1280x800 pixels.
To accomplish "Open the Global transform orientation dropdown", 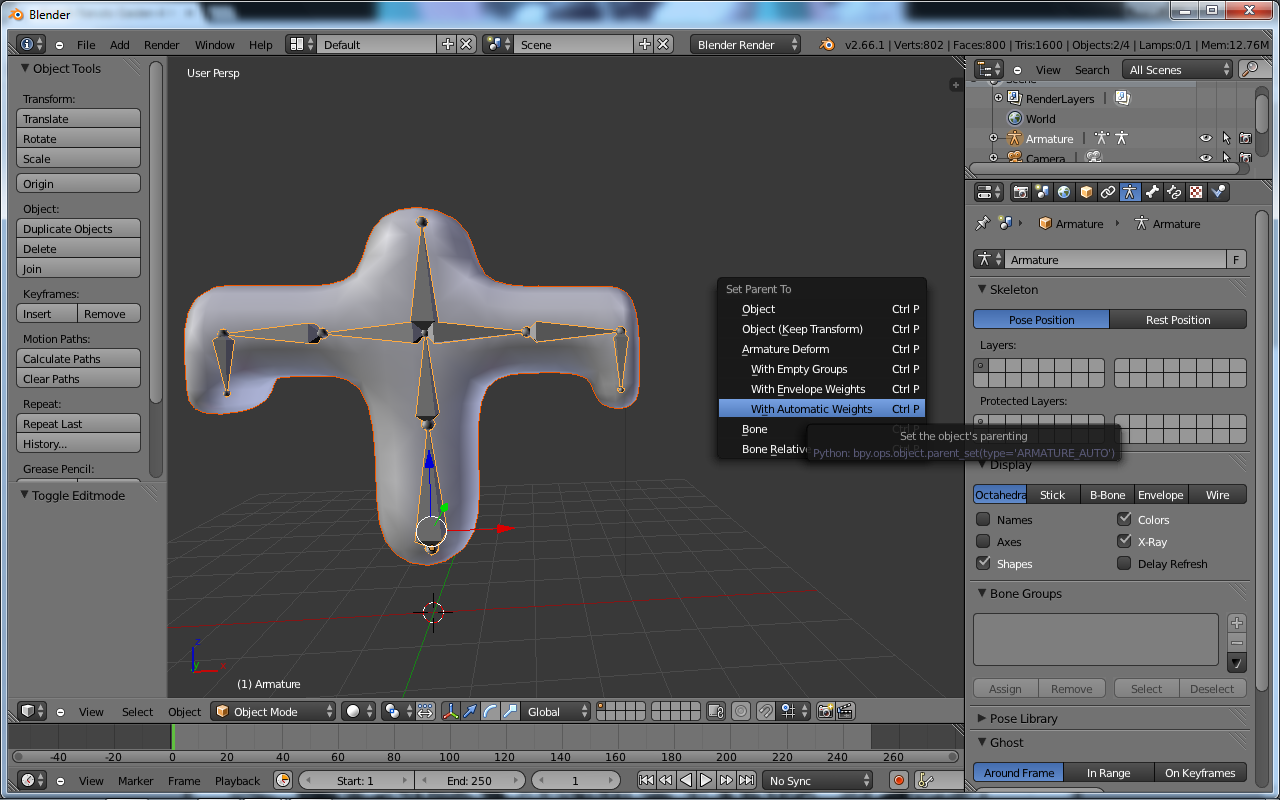I will pos(556,711).
